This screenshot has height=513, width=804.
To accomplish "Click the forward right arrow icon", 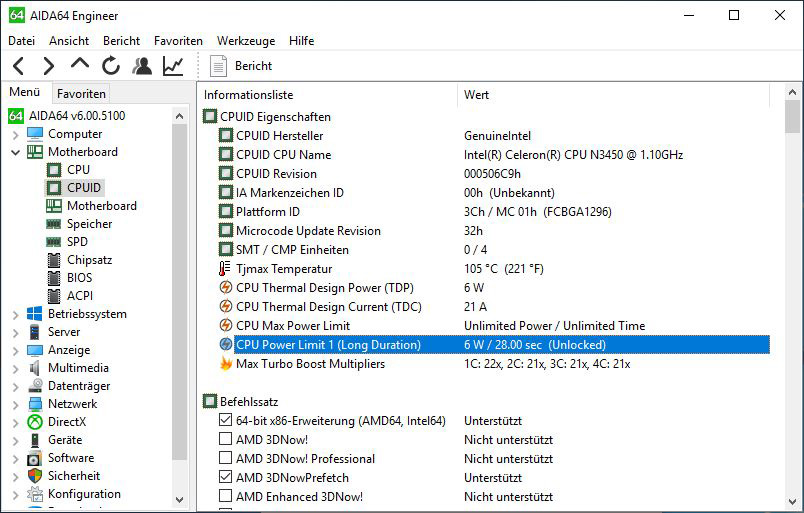I will point(49,66).
